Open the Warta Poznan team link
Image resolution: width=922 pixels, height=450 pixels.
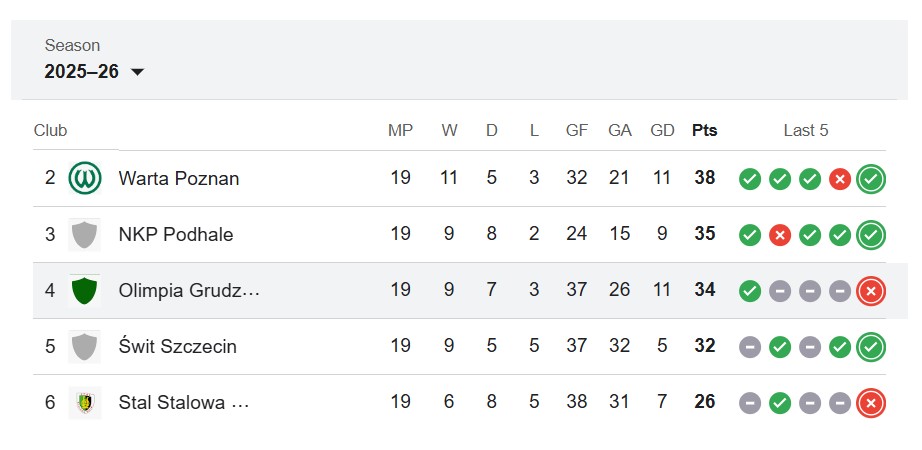click(179, 178)
